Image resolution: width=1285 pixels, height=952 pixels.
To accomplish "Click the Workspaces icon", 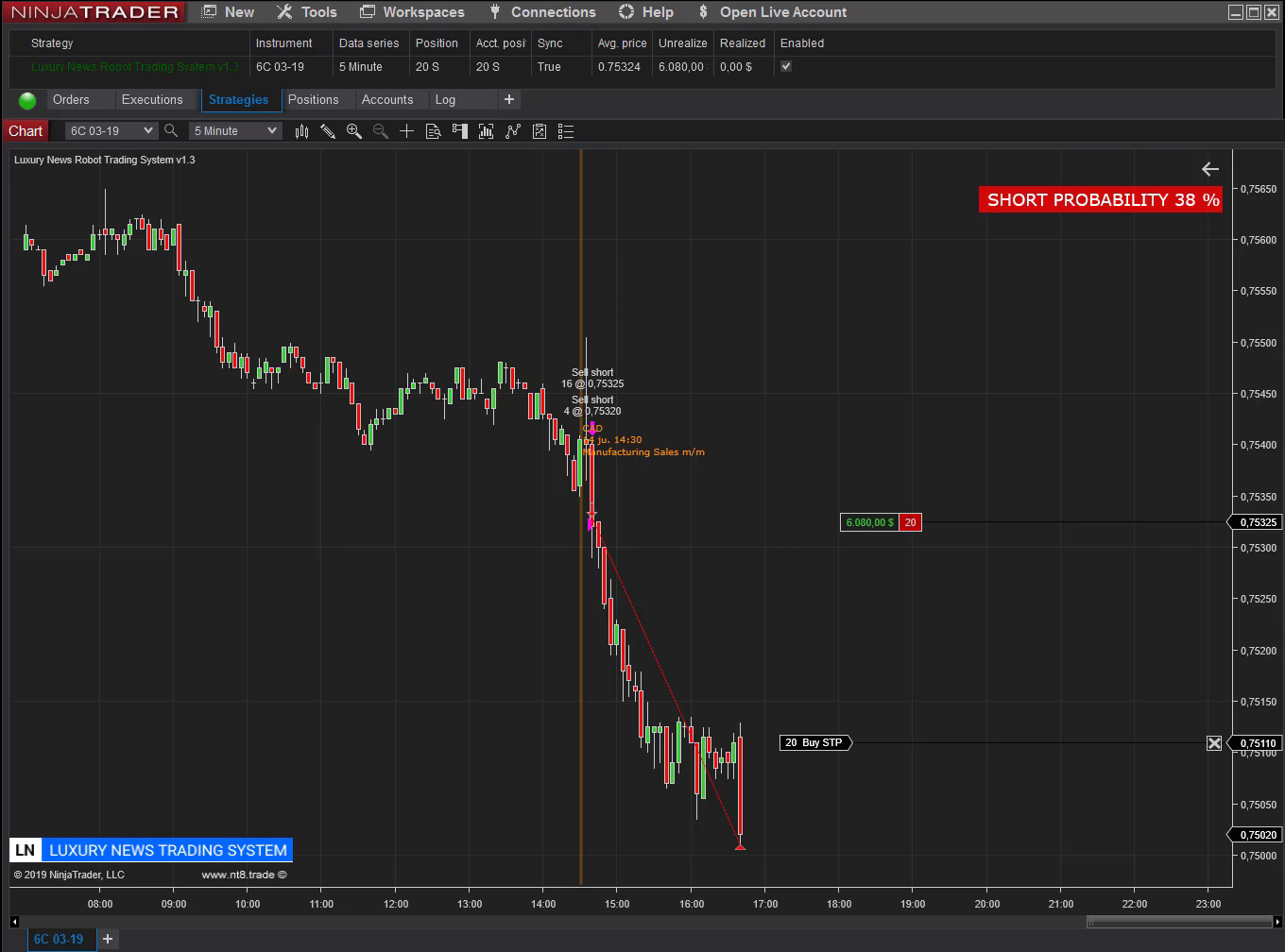I will pyautogui.click(x=366, y=11).
